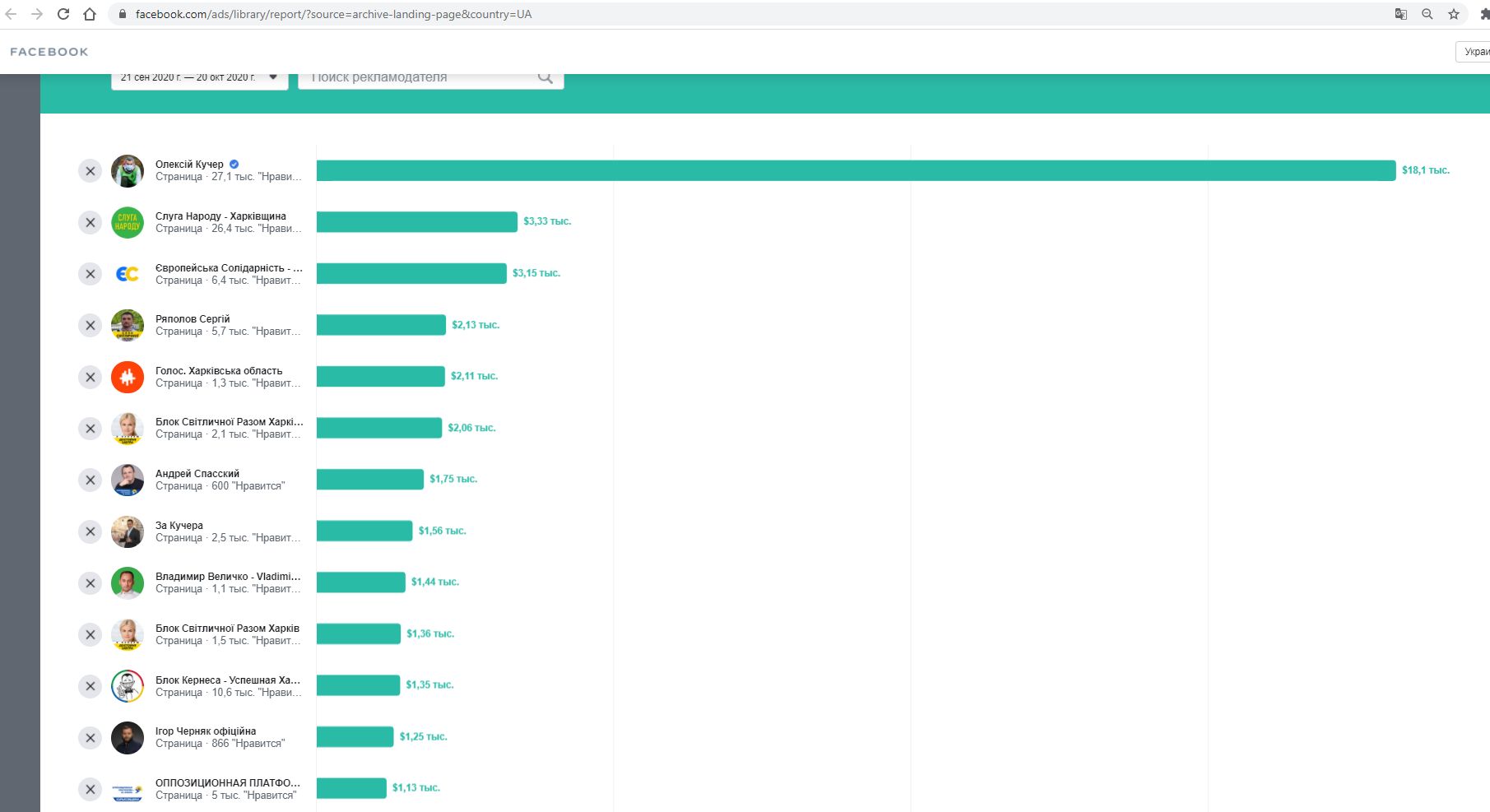This screenshot has width=1490, height=812.
Task: Open Європейська Солідарність EC logo
Action: pyautogui.click(x=128, y=274)
